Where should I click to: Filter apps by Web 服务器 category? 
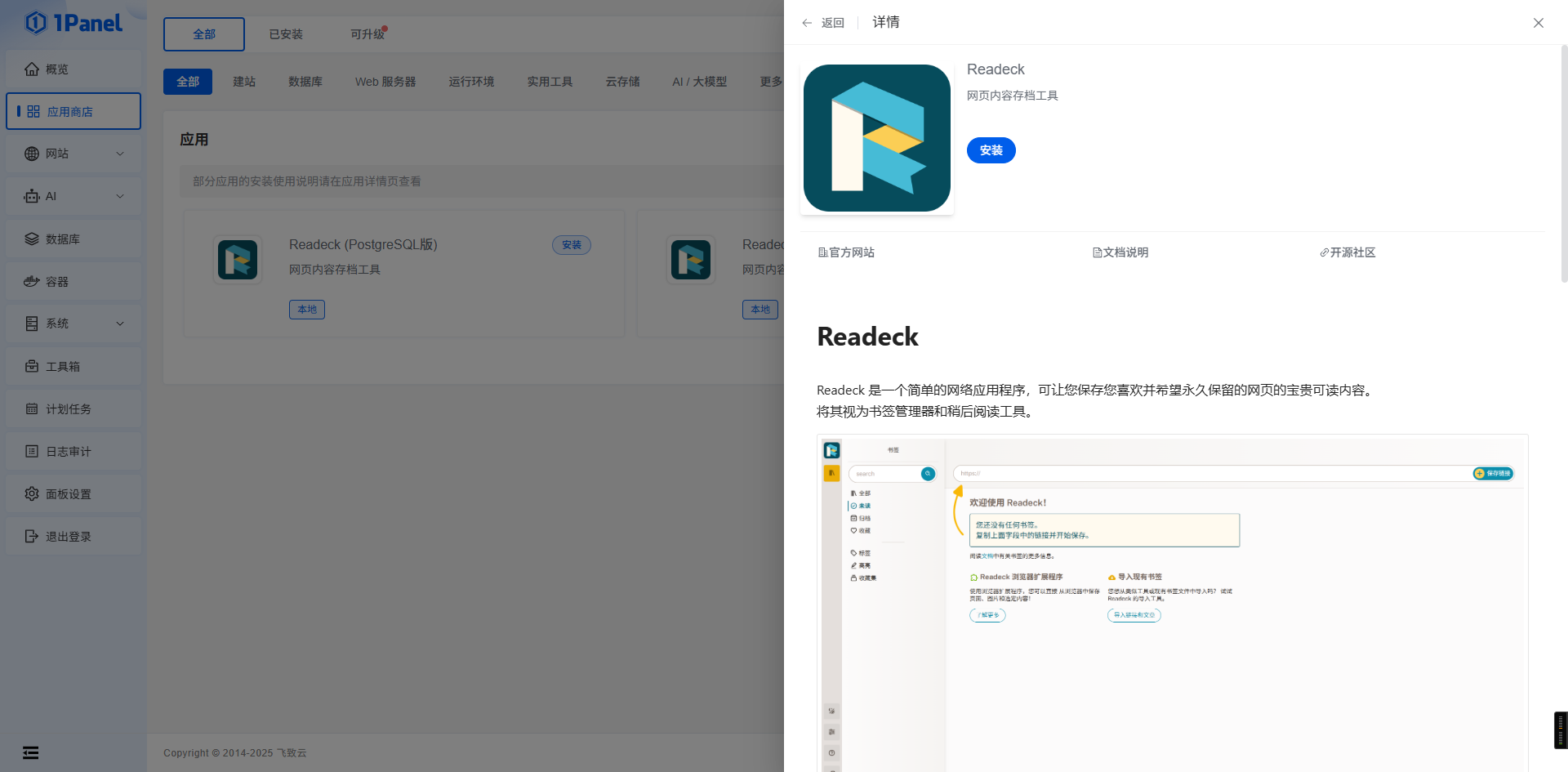(385, 82)
